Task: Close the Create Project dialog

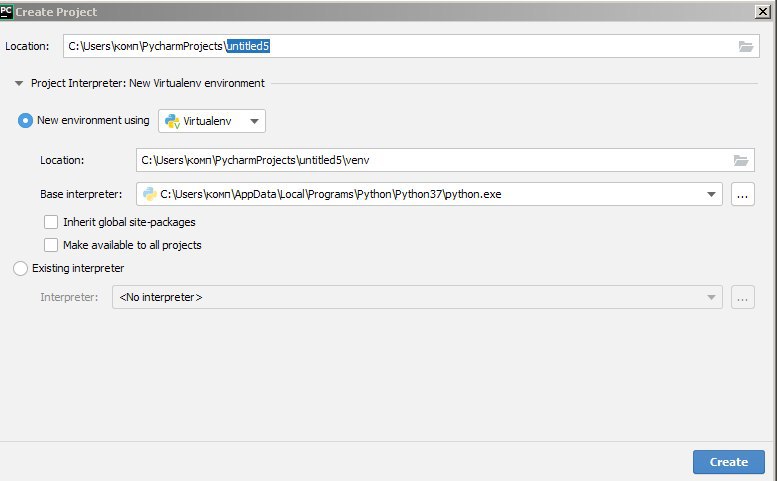Action: click(763, 11)
